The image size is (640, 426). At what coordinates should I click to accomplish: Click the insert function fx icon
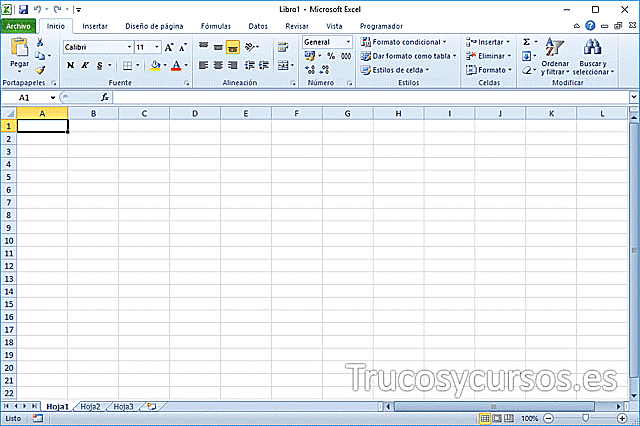(105, 97)
